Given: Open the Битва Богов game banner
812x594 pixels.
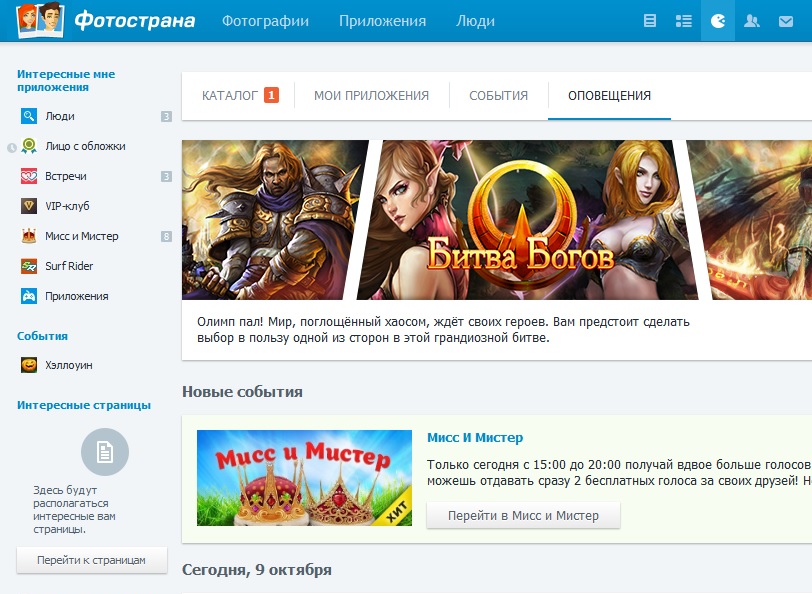Looking at the screenshot, I should pyautogui.click(x=497, y=220).
